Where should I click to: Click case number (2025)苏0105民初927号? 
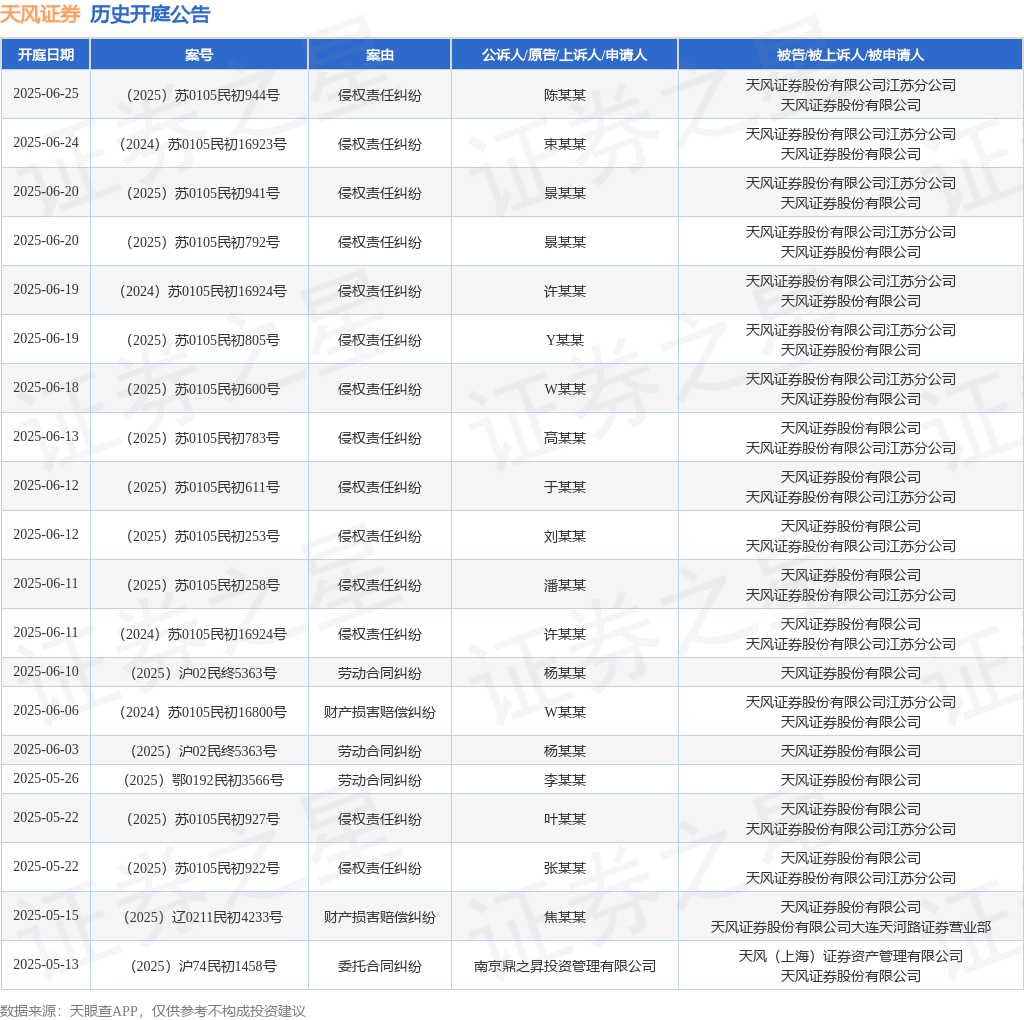coord(199,820)
